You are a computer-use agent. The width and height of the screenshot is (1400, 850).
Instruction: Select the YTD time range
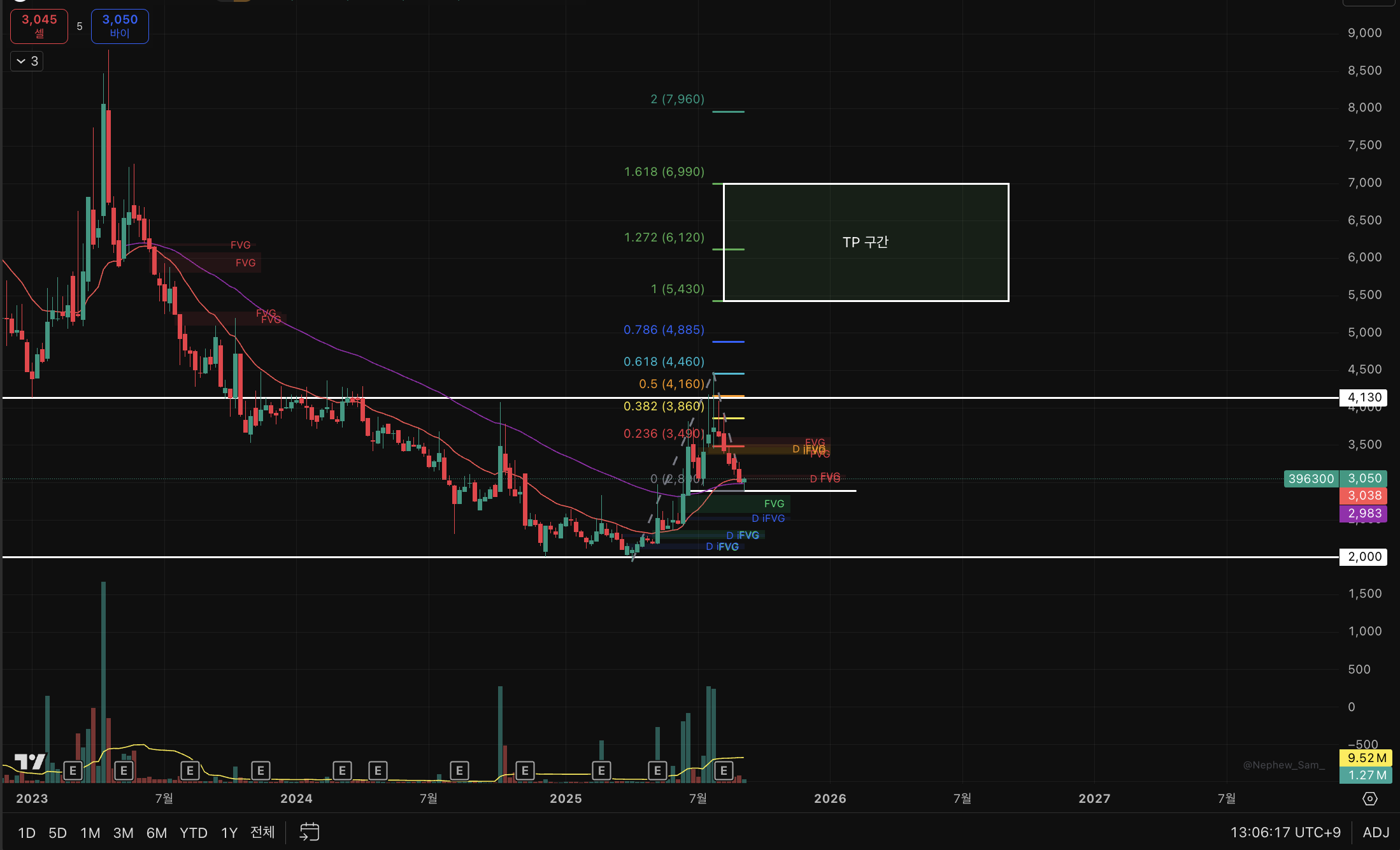click(x=193, y=833)
